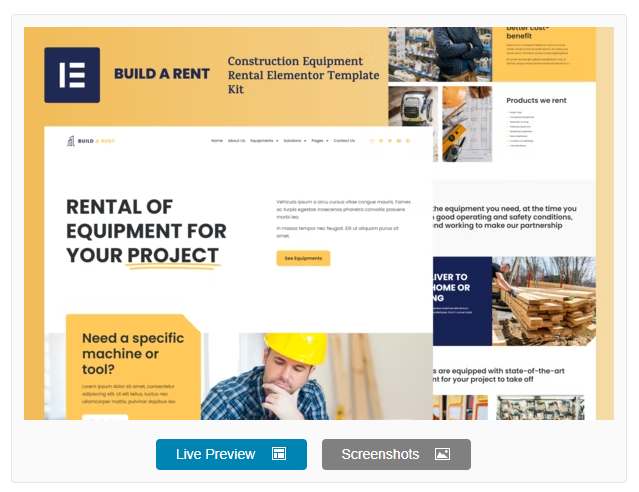Click the 'BUILD A RENT' banner title
The height and width of the screenshot is (492, 639).
(162, 74)
